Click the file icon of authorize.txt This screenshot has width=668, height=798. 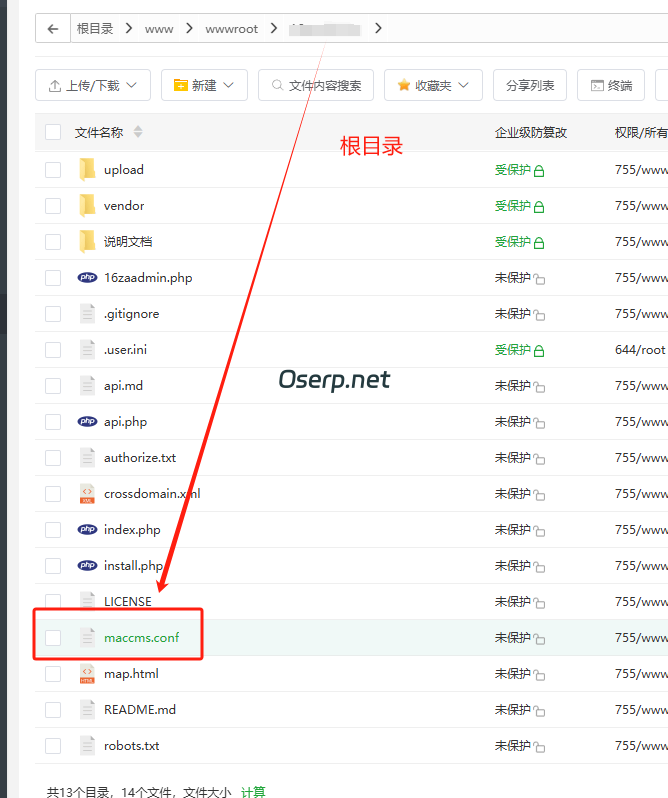pos(88,458)
